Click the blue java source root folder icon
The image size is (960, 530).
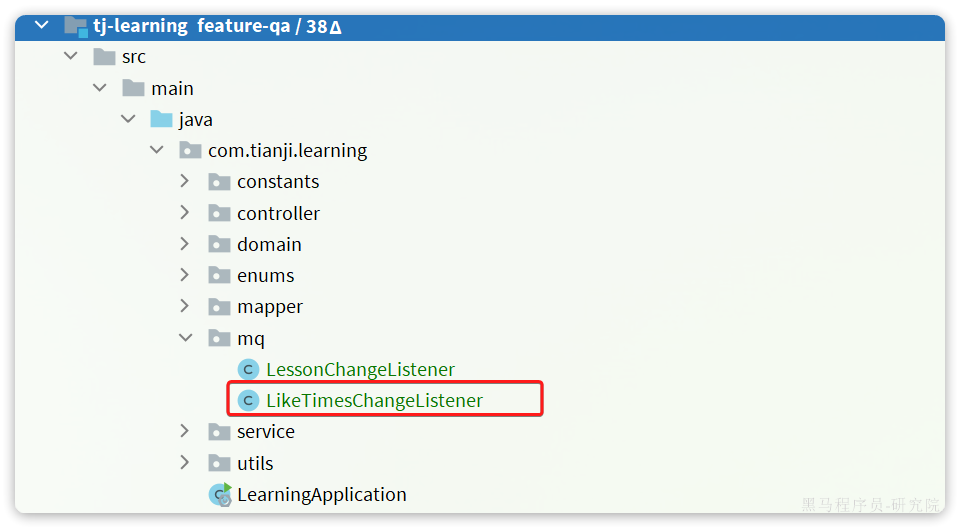pyautogui.click(x=162, y=119)
